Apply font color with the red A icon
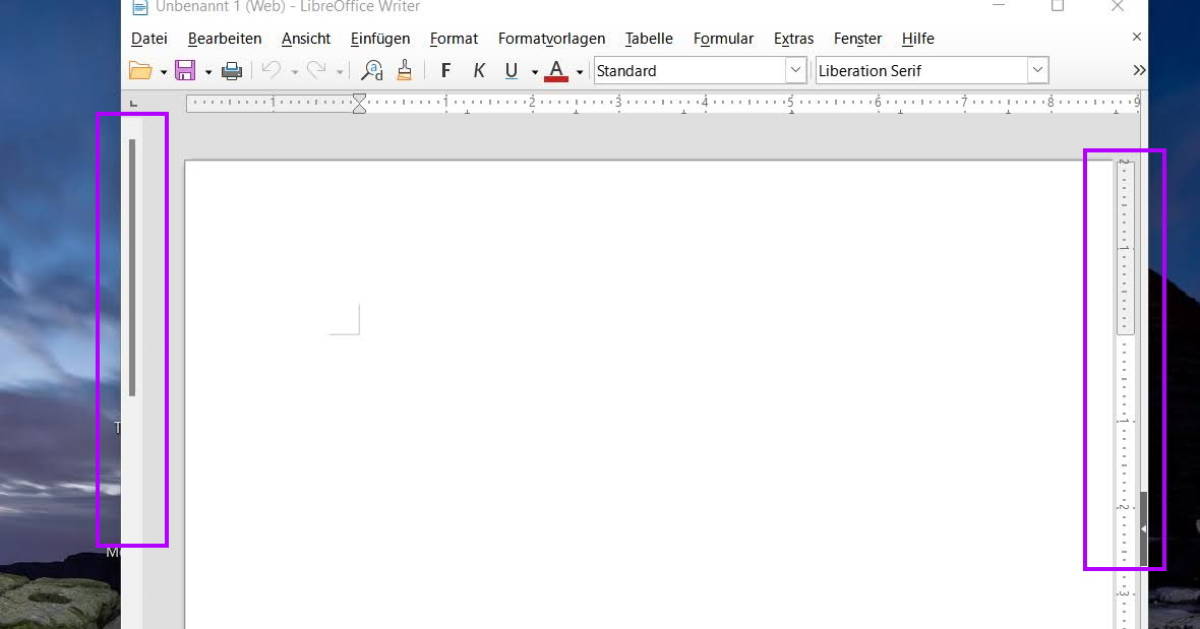This screenshot has height=629, width=1200. tap(556, 70)
